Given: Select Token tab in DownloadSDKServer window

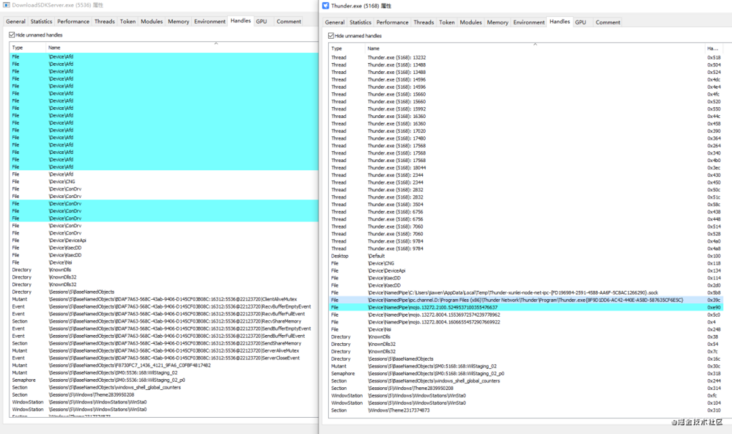Looking at the screenshot, I should 127,21.
